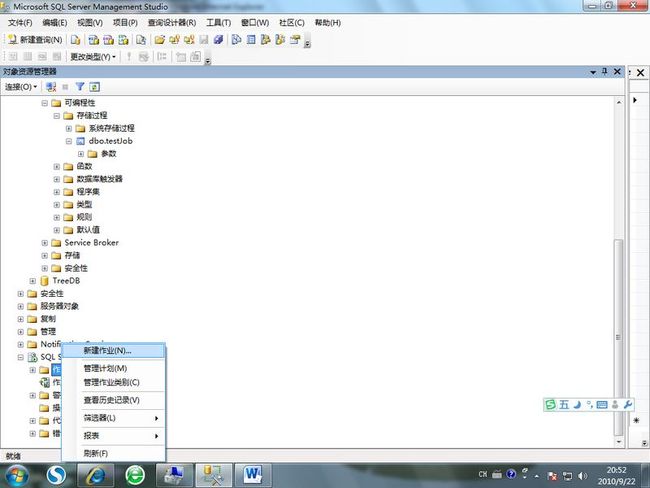Image resolution: width=650 pixels, height=488 pixels.
Task: Open the main toolbar overflow options arrow
Action: coord(307,41)
